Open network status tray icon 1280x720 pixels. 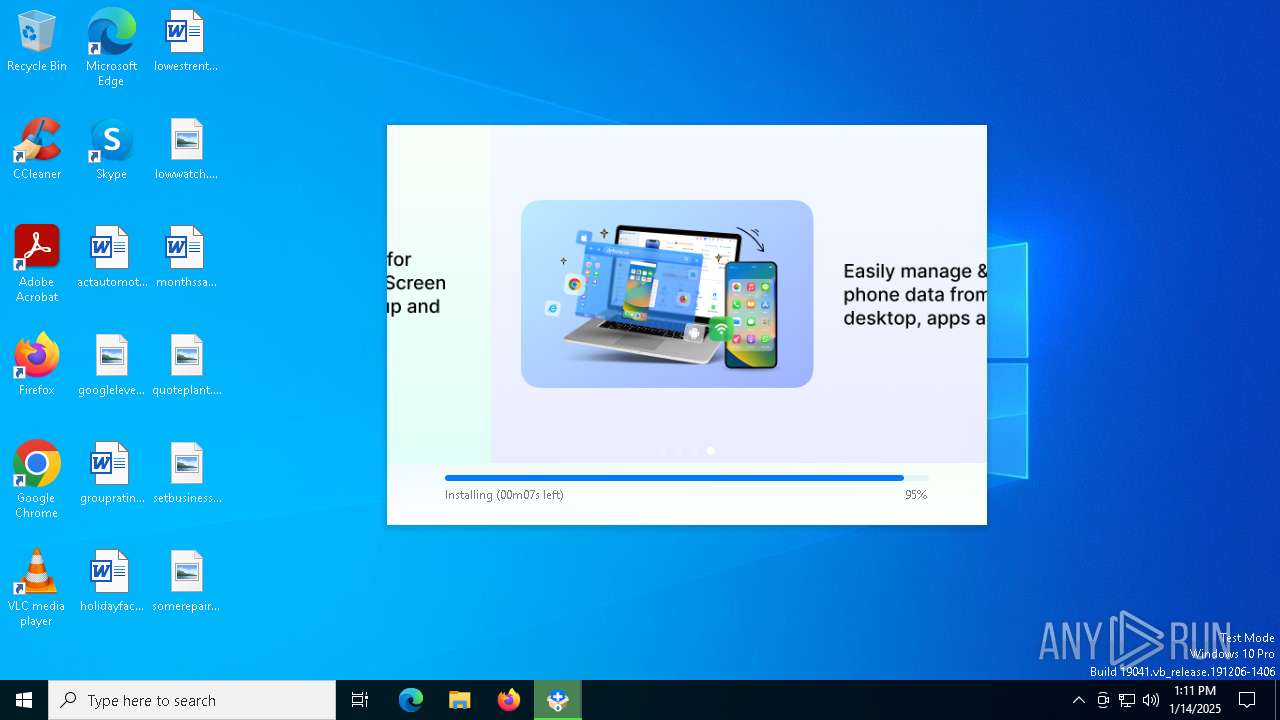tap(1127, 700)
